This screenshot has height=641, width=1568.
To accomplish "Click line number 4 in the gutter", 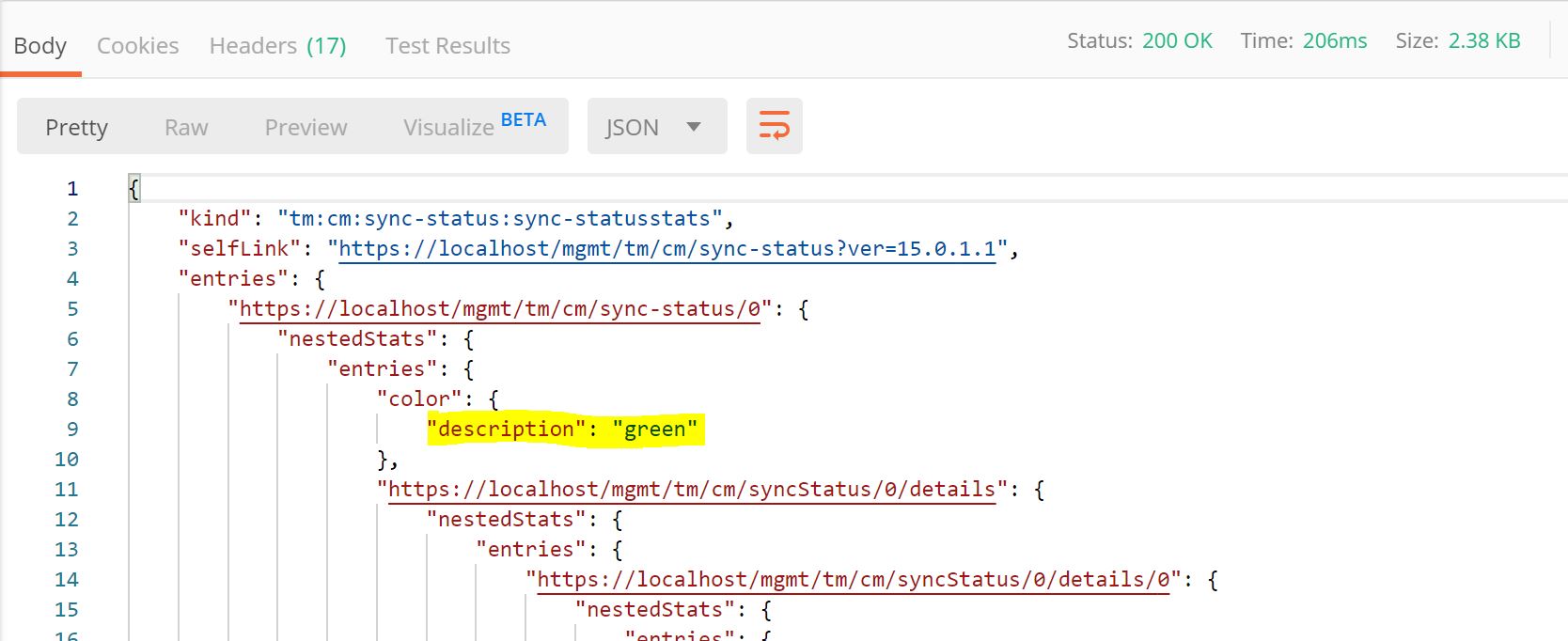I will click(72, 278).
